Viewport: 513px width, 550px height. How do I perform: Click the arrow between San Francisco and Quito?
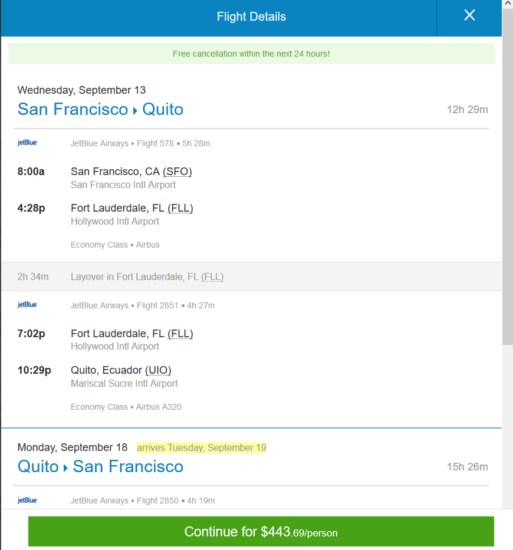click(x=135, y=110)
